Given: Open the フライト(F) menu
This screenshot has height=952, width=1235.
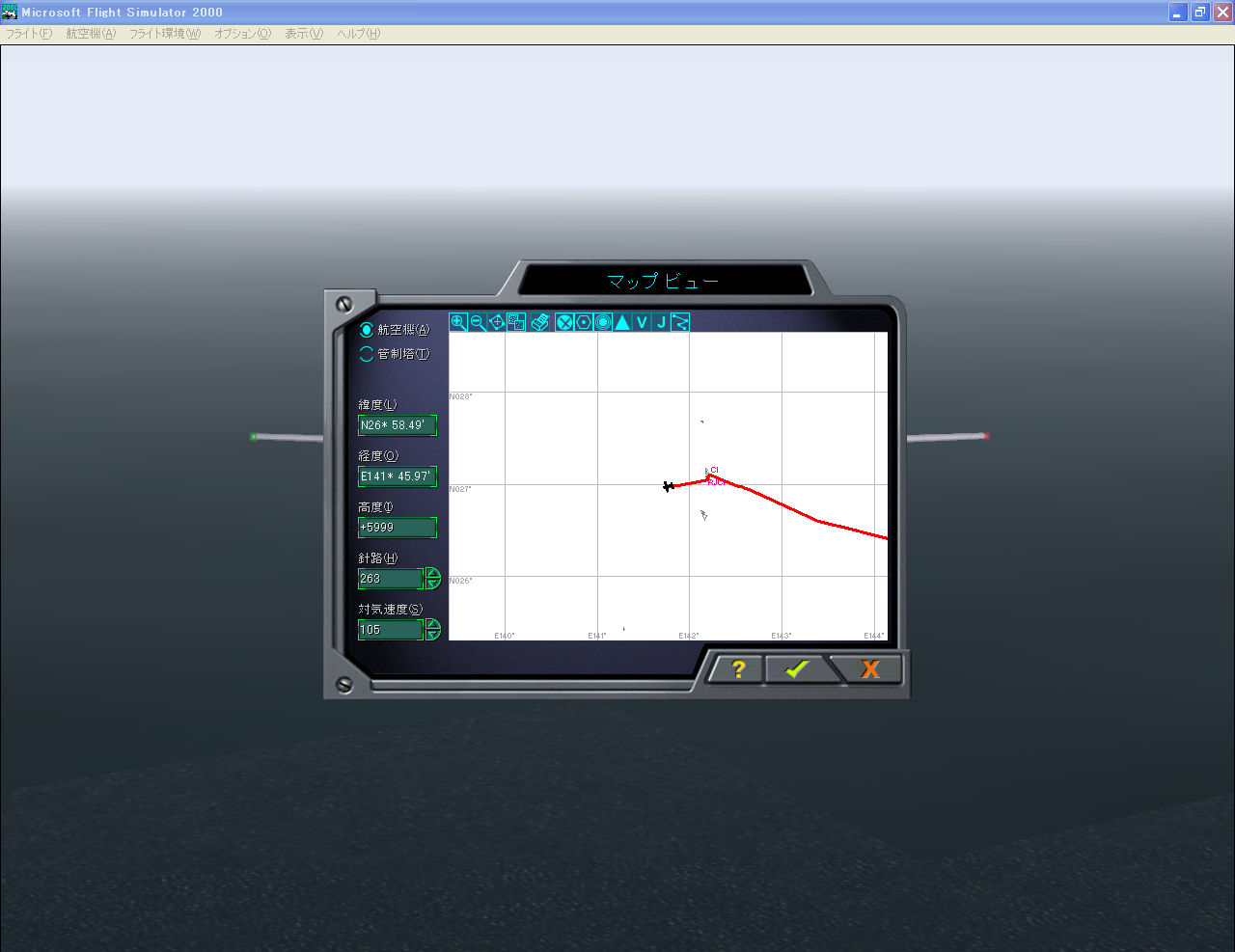Looking at the screenshot, I should (29, 34).
